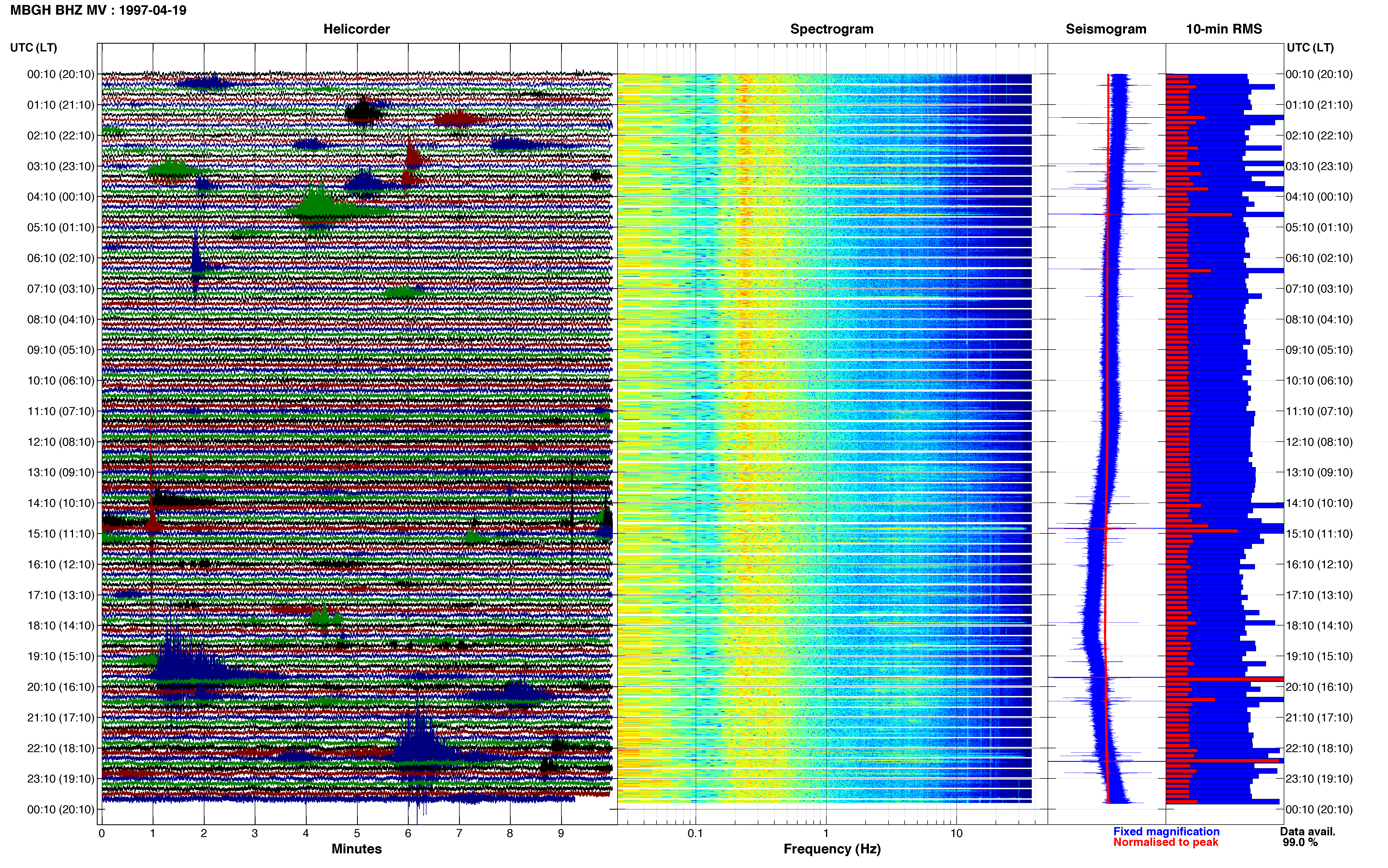Click left time label 04:10 (00:10)
The image size is (1388, 868).
point(61,197)
